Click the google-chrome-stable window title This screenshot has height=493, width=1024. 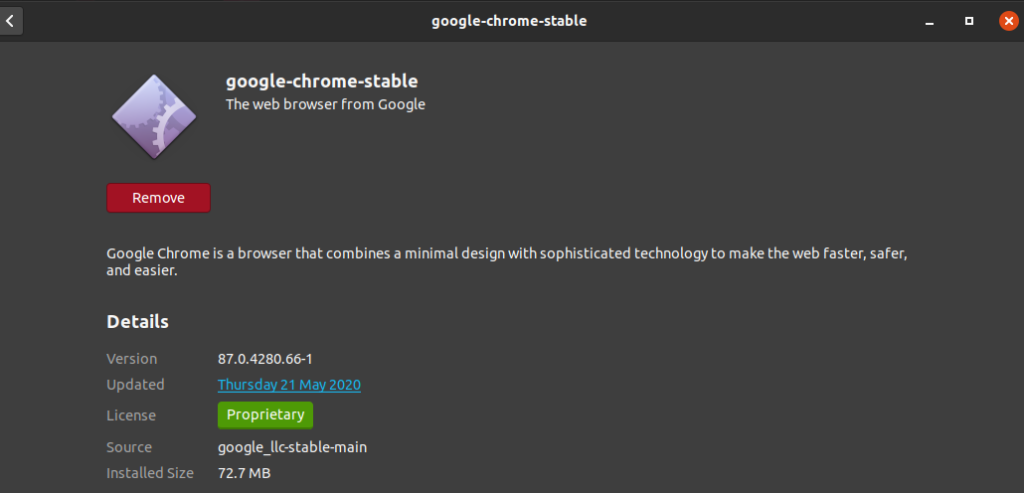tap(509, 20)
